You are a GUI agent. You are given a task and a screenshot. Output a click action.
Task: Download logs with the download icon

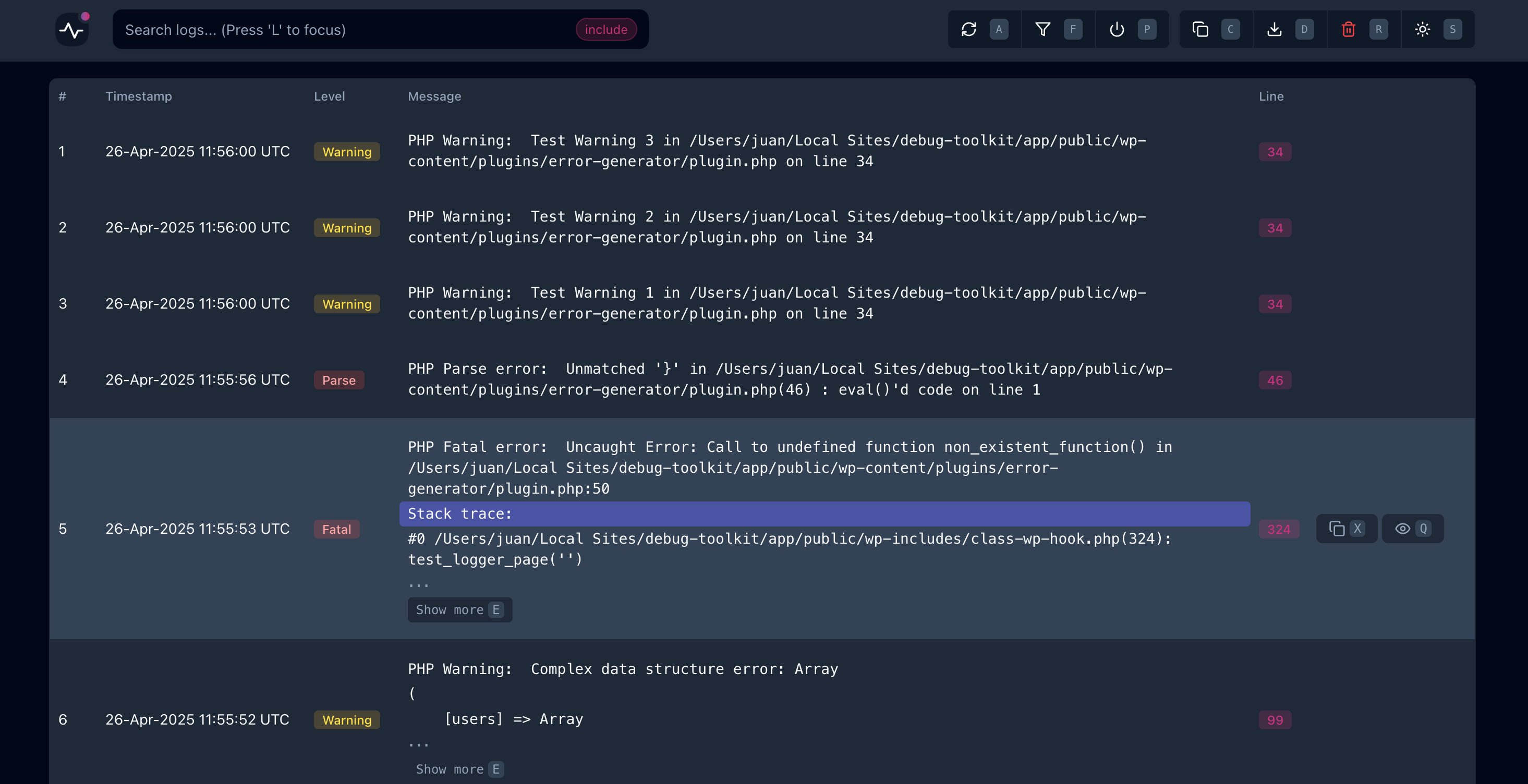[1274, 30]
